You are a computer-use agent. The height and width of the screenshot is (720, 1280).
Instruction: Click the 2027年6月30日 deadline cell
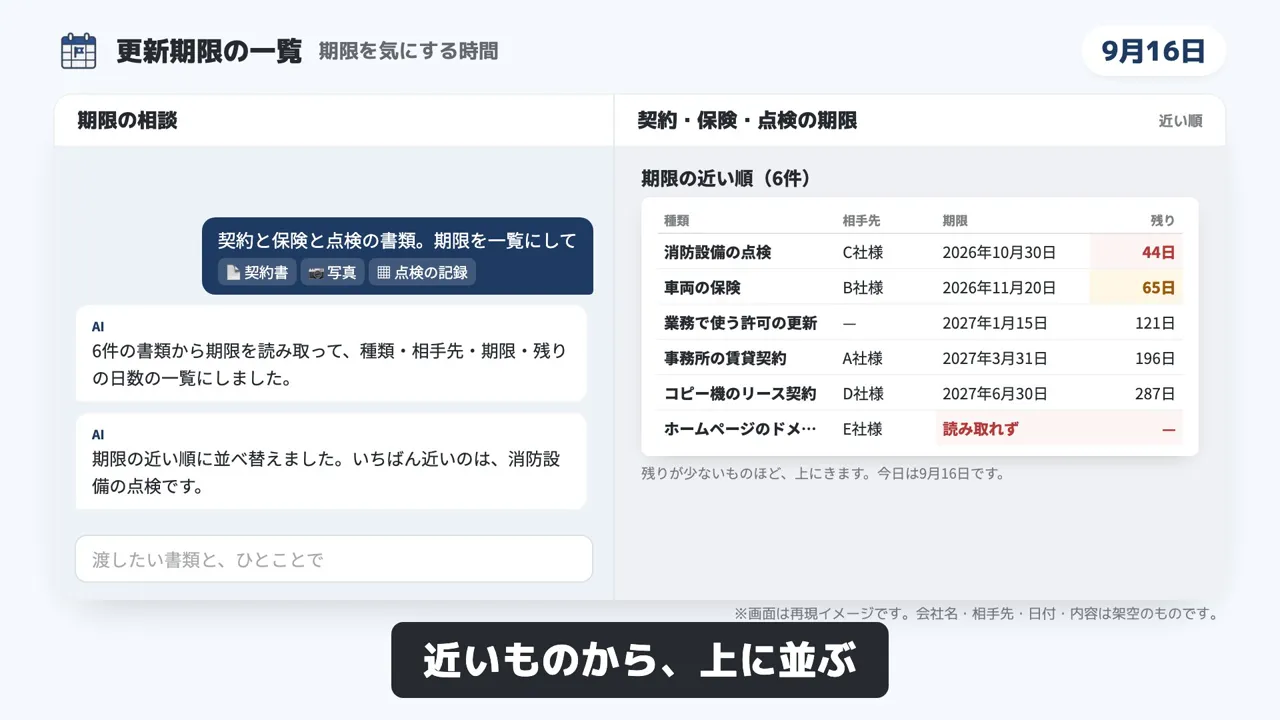[x=1013, y=393]
